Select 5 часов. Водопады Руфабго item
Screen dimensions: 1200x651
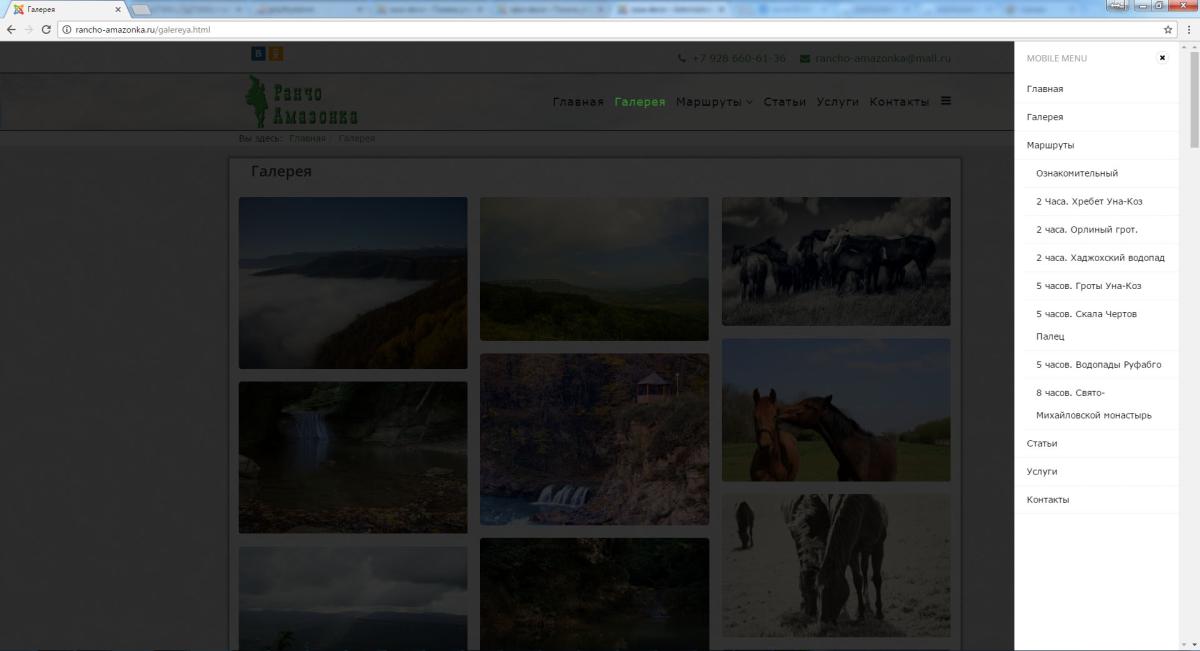tap(1098, 365)
